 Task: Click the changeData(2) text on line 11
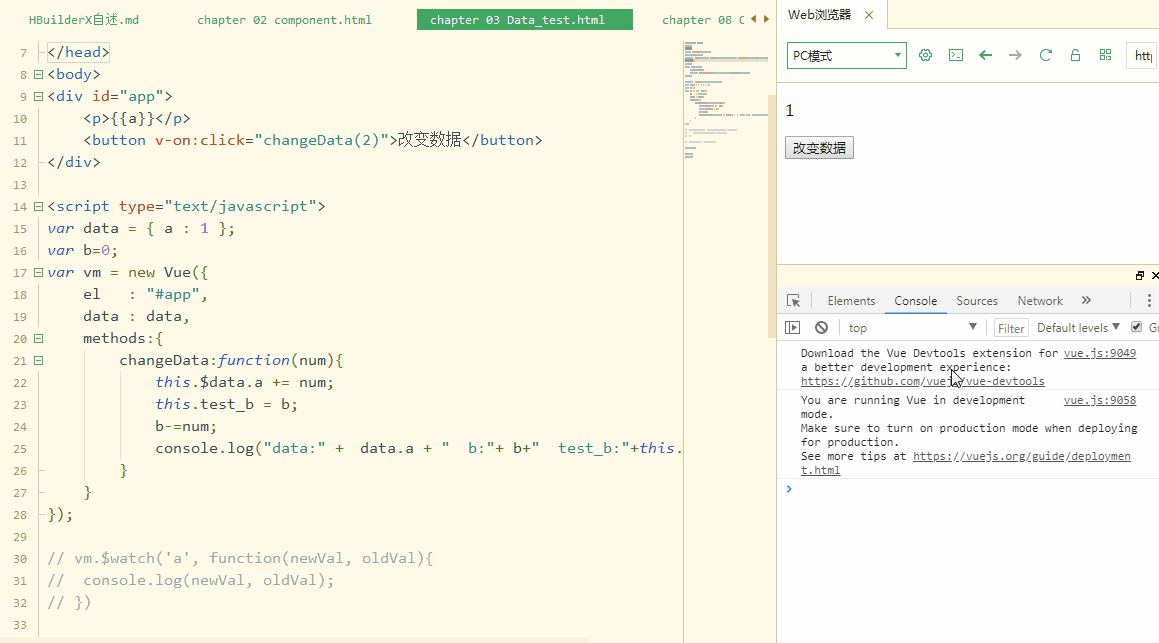pos(322,140)
